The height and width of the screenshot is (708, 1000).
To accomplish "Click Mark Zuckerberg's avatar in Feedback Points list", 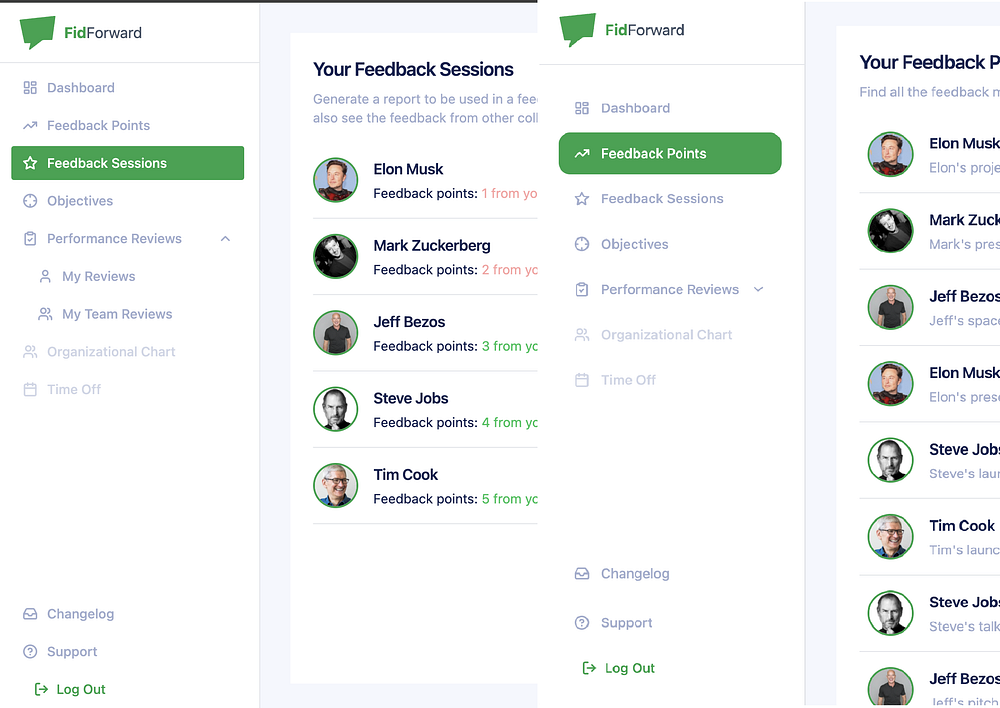I will click(890, 231).
